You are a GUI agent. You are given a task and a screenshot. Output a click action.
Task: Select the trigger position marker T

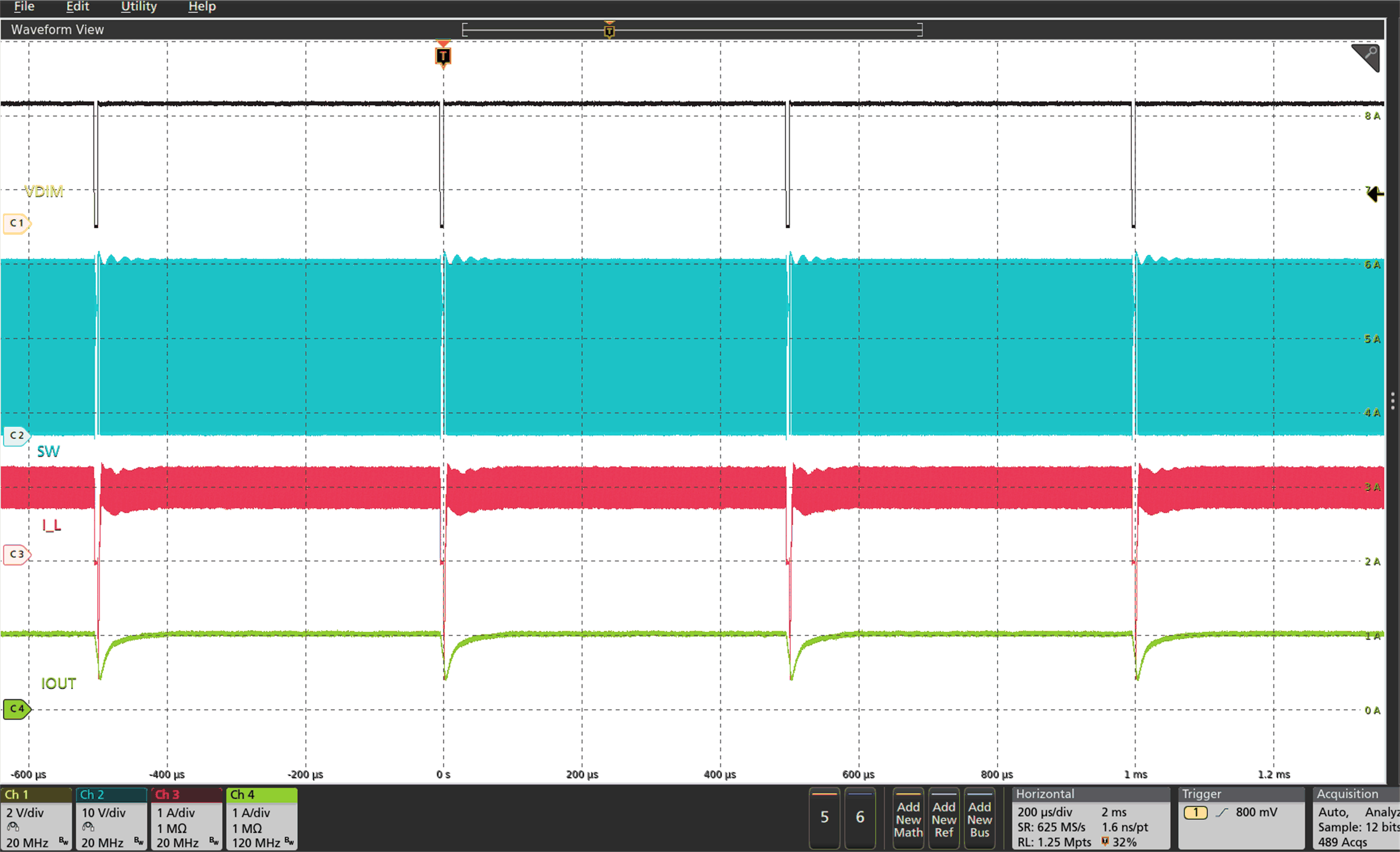coord(443,56)
